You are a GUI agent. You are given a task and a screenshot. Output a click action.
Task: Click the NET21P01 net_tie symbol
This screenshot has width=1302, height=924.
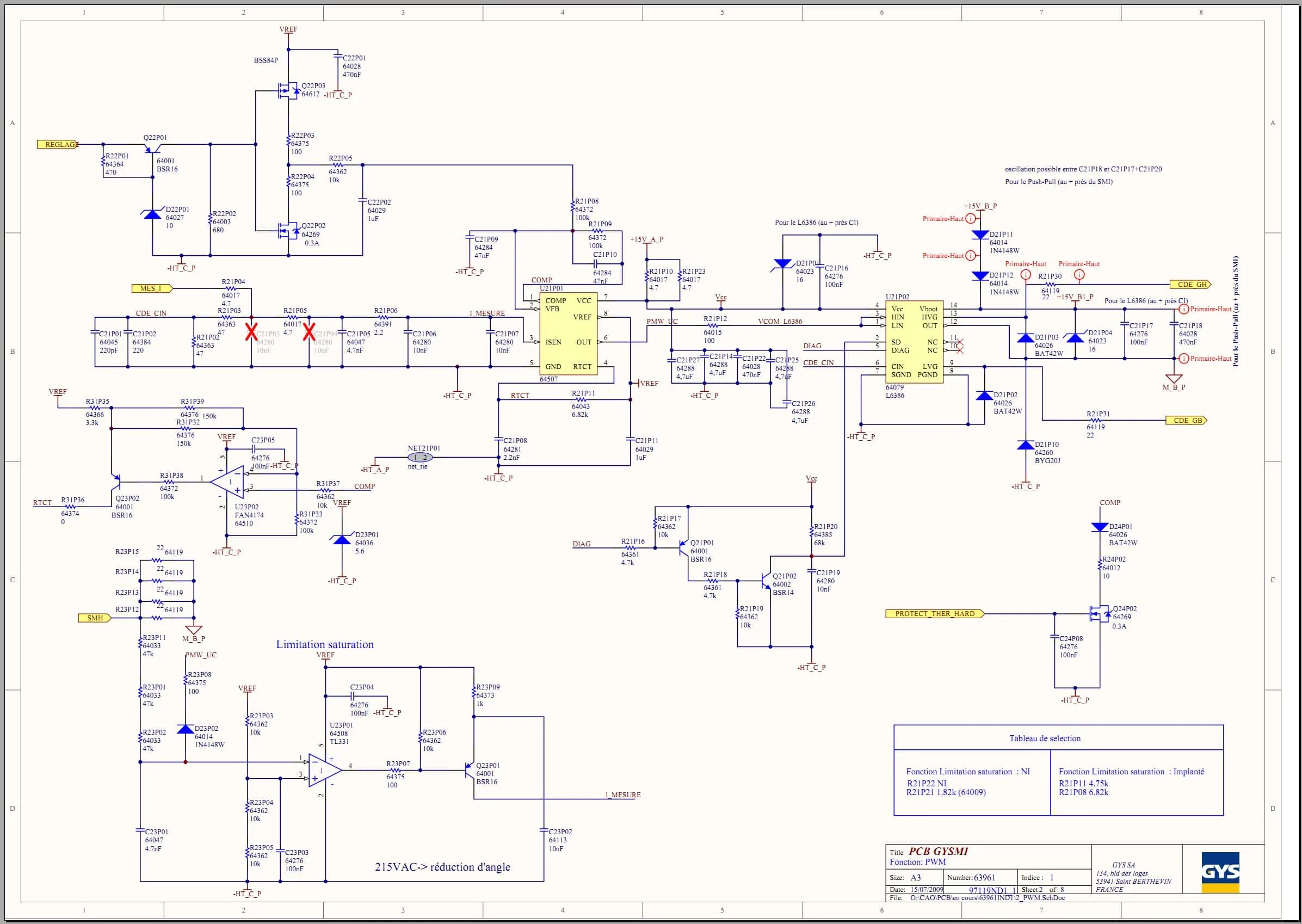421,458
